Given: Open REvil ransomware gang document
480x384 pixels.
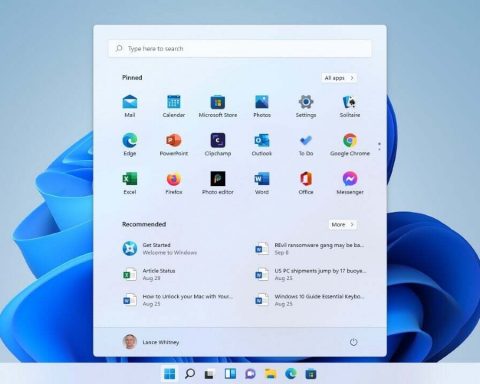Looking at the screenshot, I should [309, 249].
